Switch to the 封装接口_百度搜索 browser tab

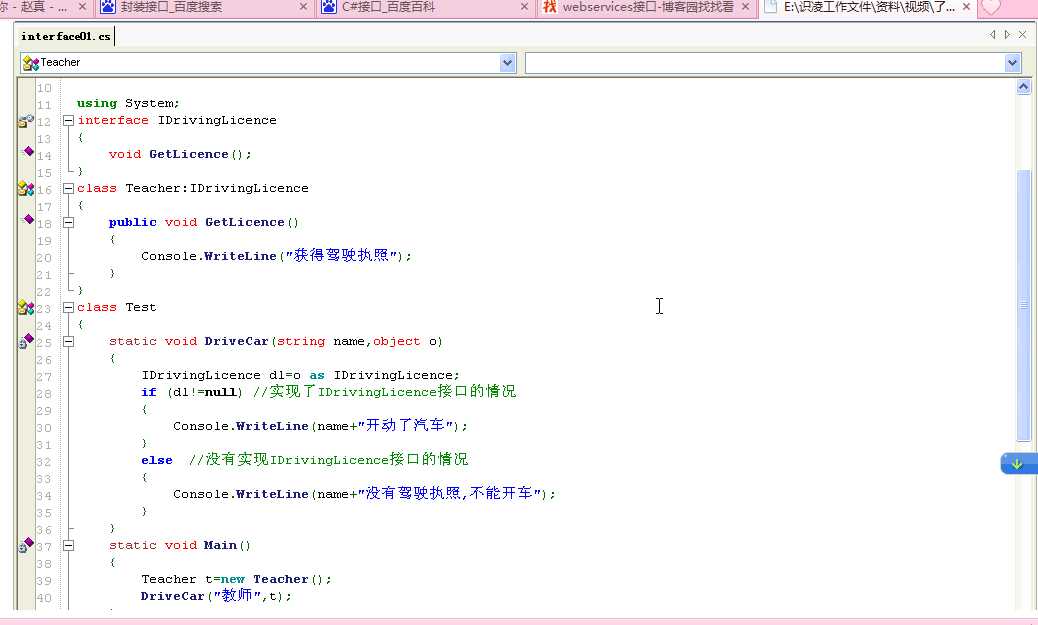205,7
